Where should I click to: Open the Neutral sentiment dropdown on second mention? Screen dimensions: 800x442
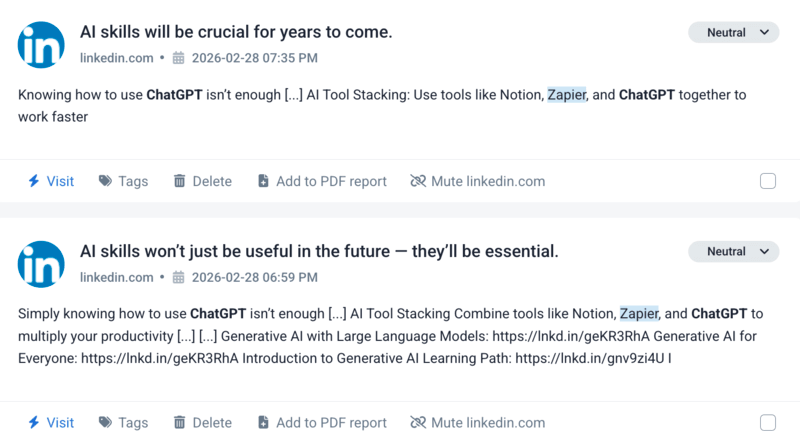733,251
